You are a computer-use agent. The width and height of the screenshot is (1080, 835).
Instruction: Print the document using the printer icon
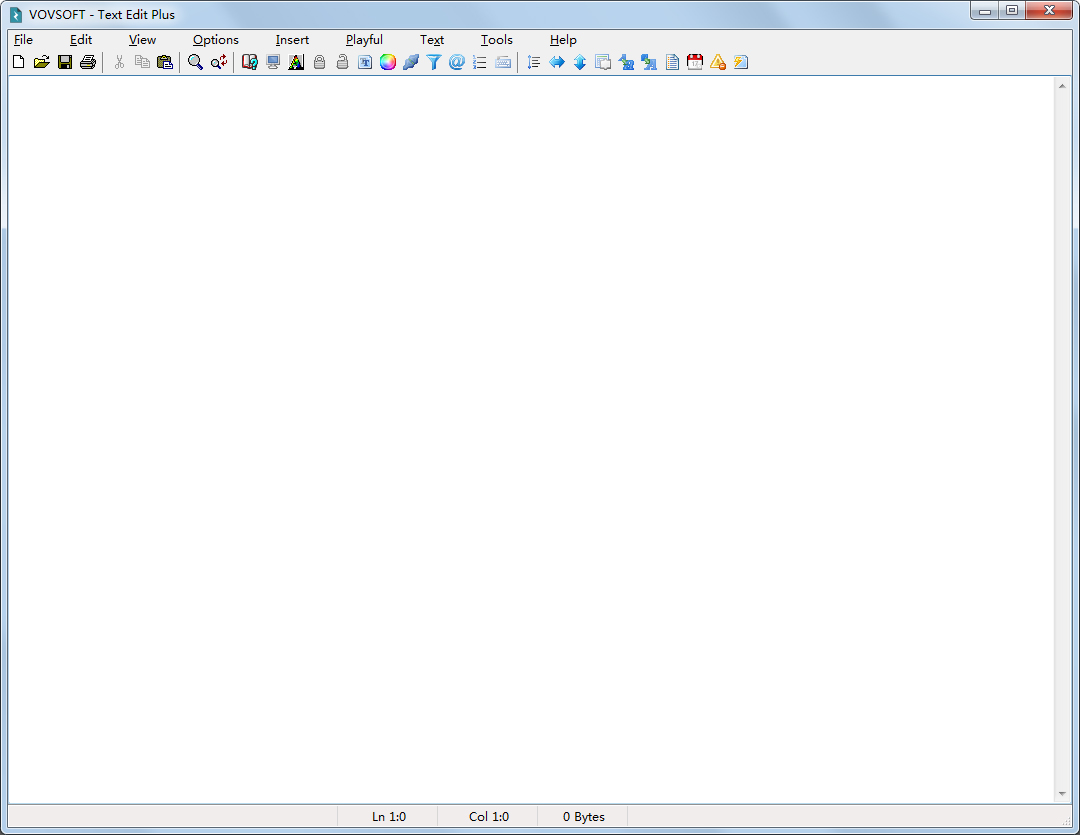pyautogui.click(x=87, y=62)
